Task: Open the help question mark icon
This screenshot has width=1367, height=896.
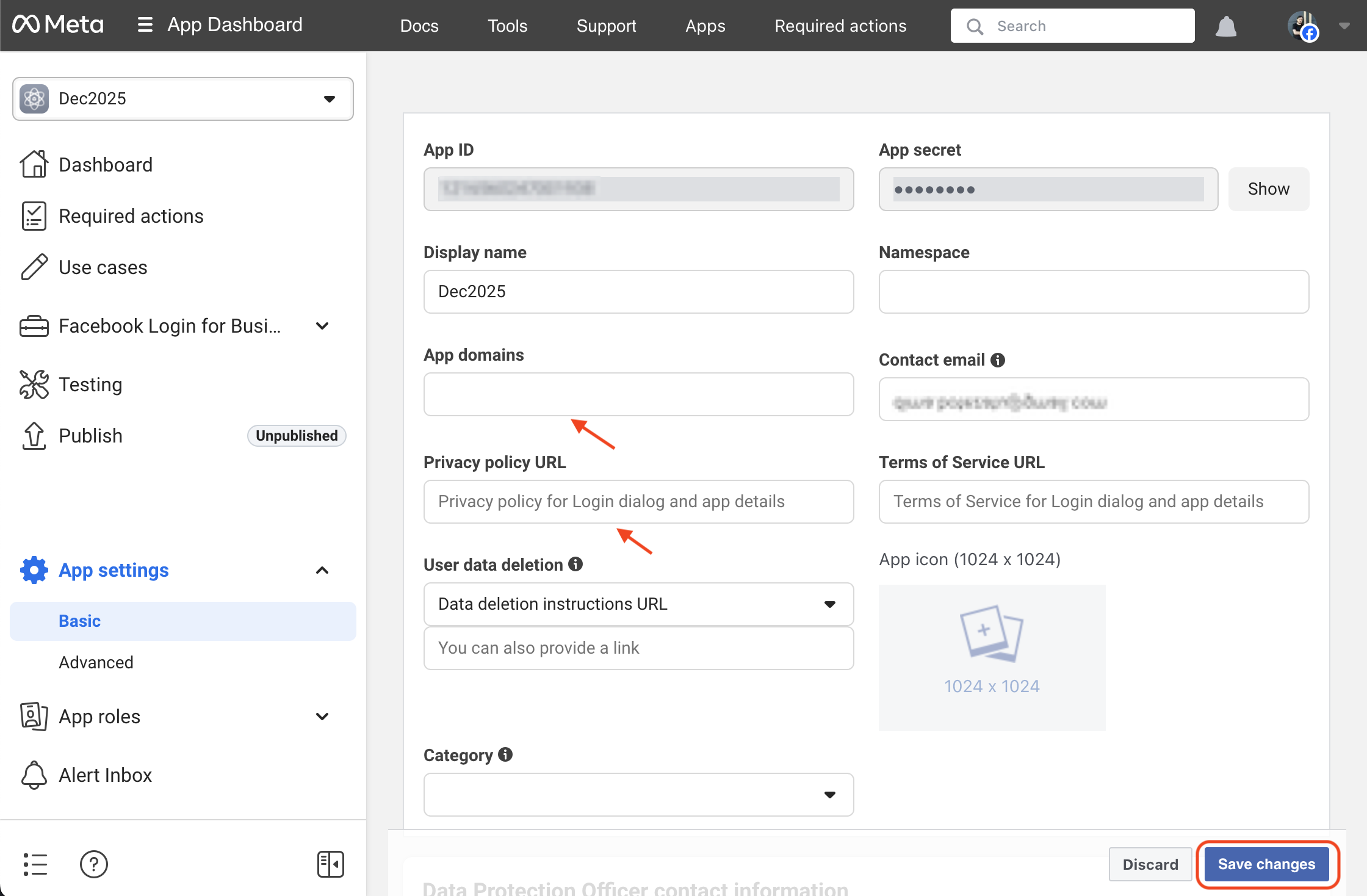Action: (x=93, y=864)
